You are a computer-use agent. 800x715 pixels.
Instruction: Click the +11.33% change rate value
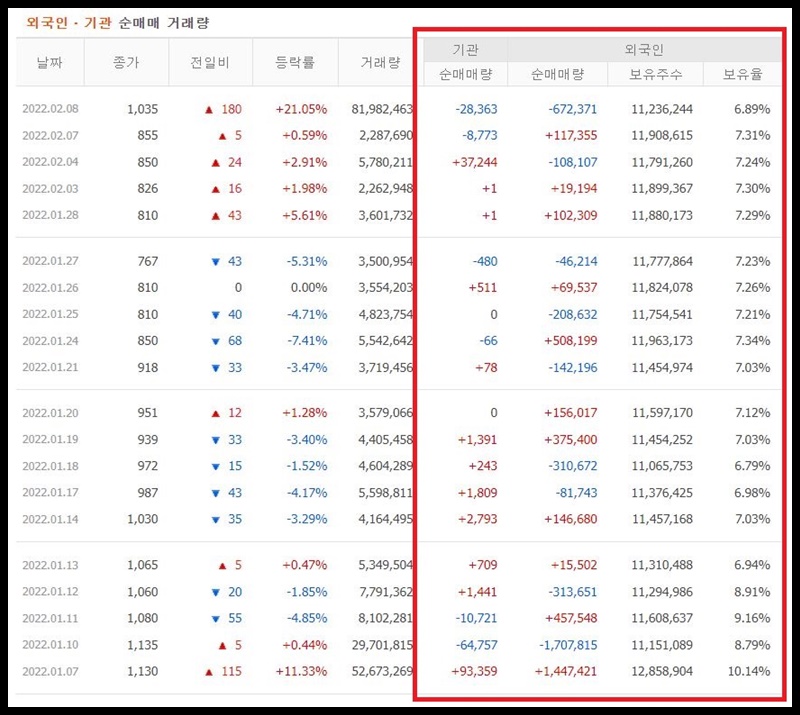(x=301, y=671)
